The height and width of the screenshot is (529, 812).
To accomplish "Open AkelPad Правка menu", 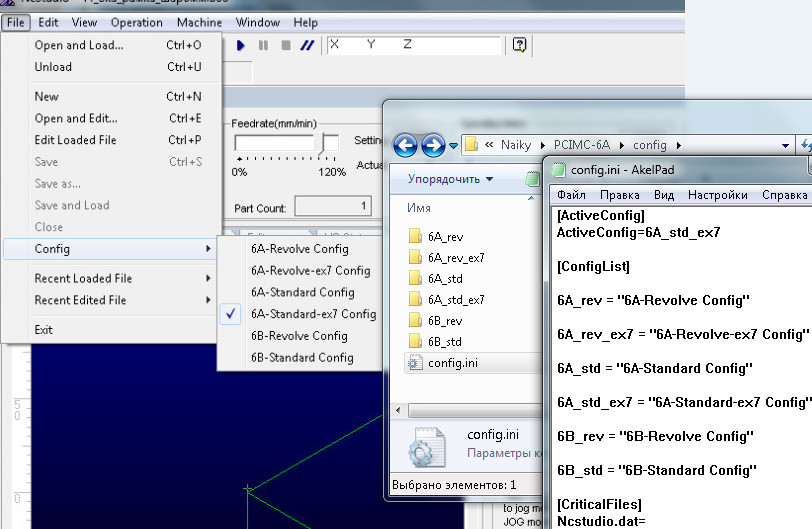I will 619,195.
